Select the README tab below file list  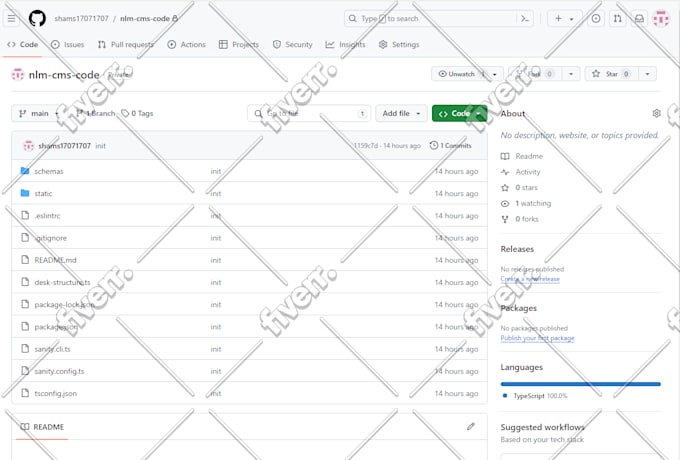42,427
